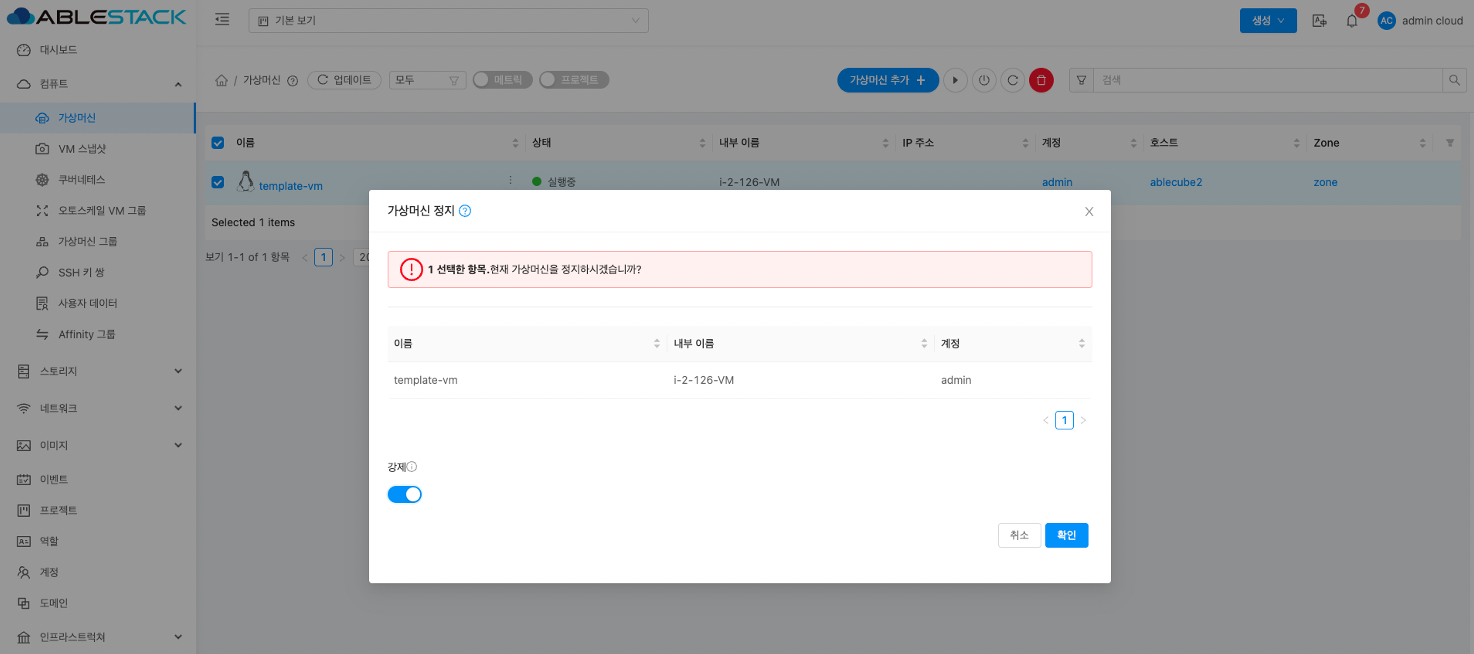Viewport: 1474px width, 654px height.
Task: Toggle the 메트릭 switch
Action: 503,80
